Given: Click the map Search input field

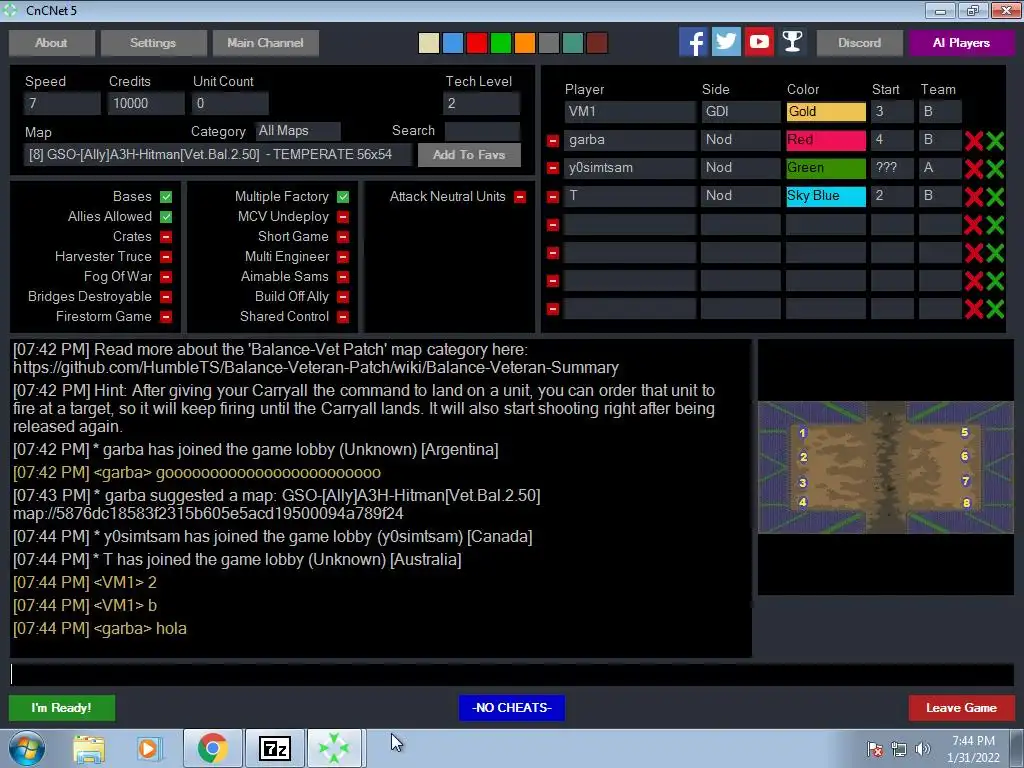Looking at the screenshot, I should [x=482, y=131].
